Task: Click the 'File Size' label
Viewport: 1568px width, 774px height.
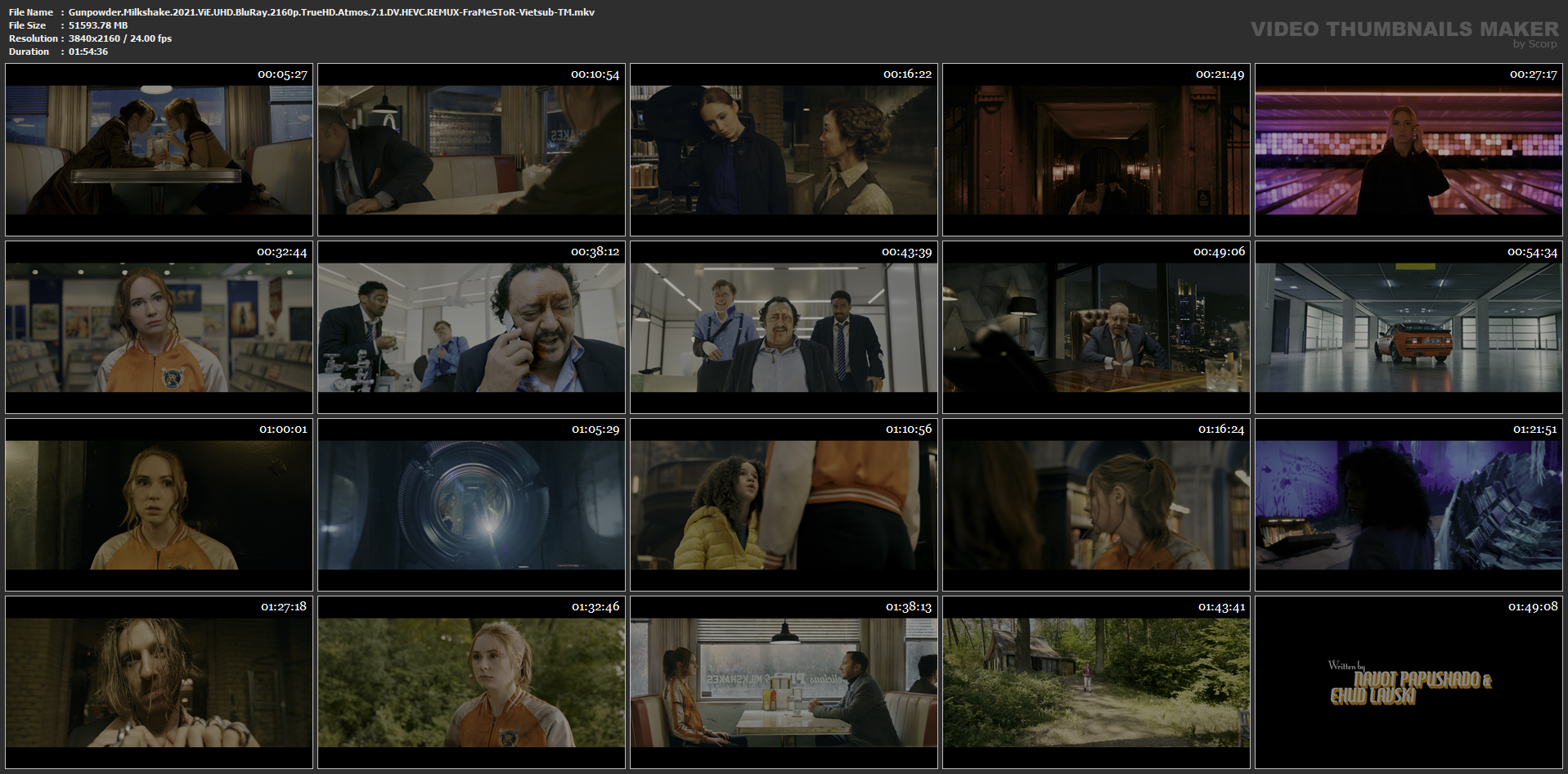Action: (27, 25)
